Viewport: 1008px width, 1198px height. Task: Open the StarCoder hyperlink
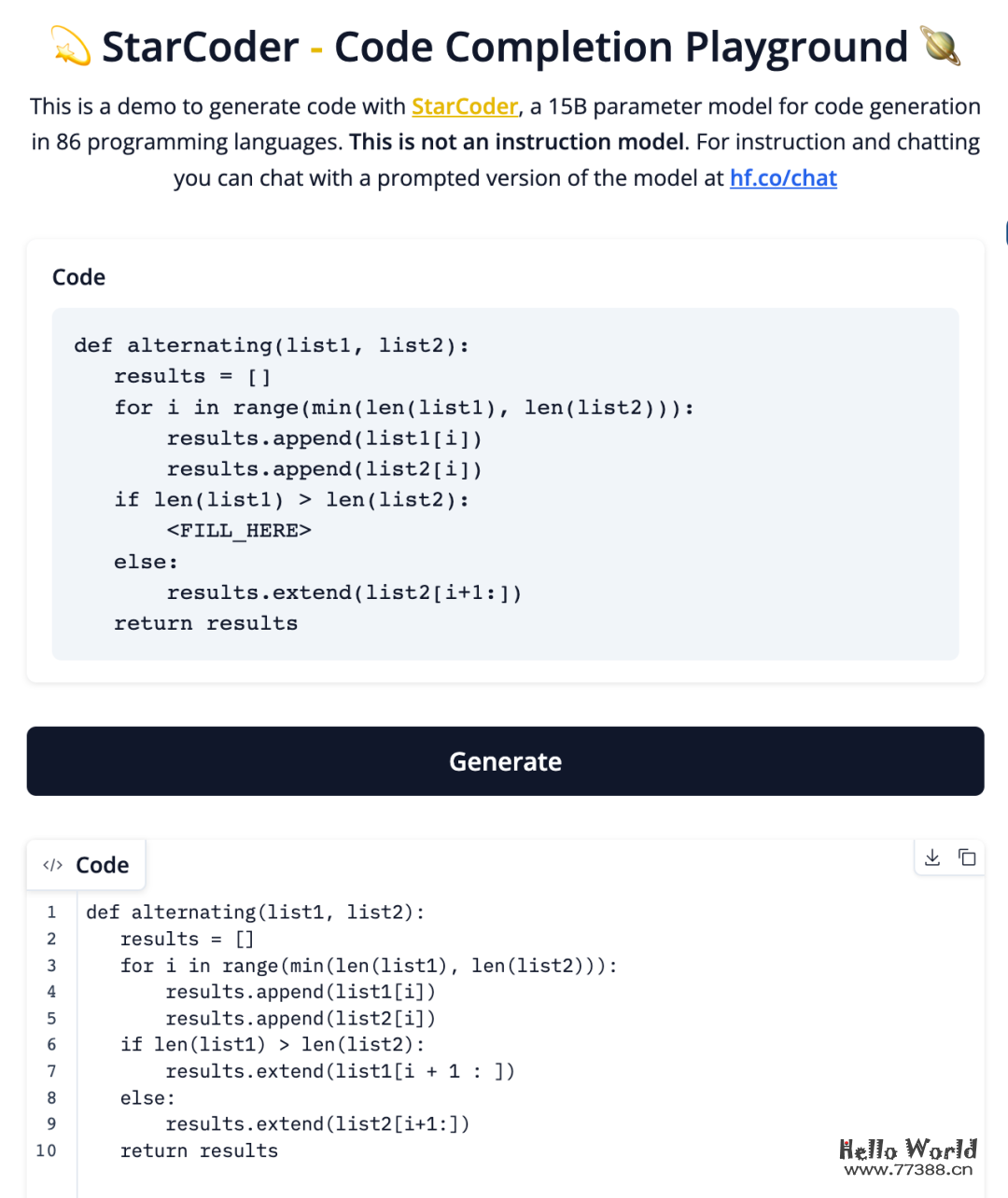click(465, 106)
